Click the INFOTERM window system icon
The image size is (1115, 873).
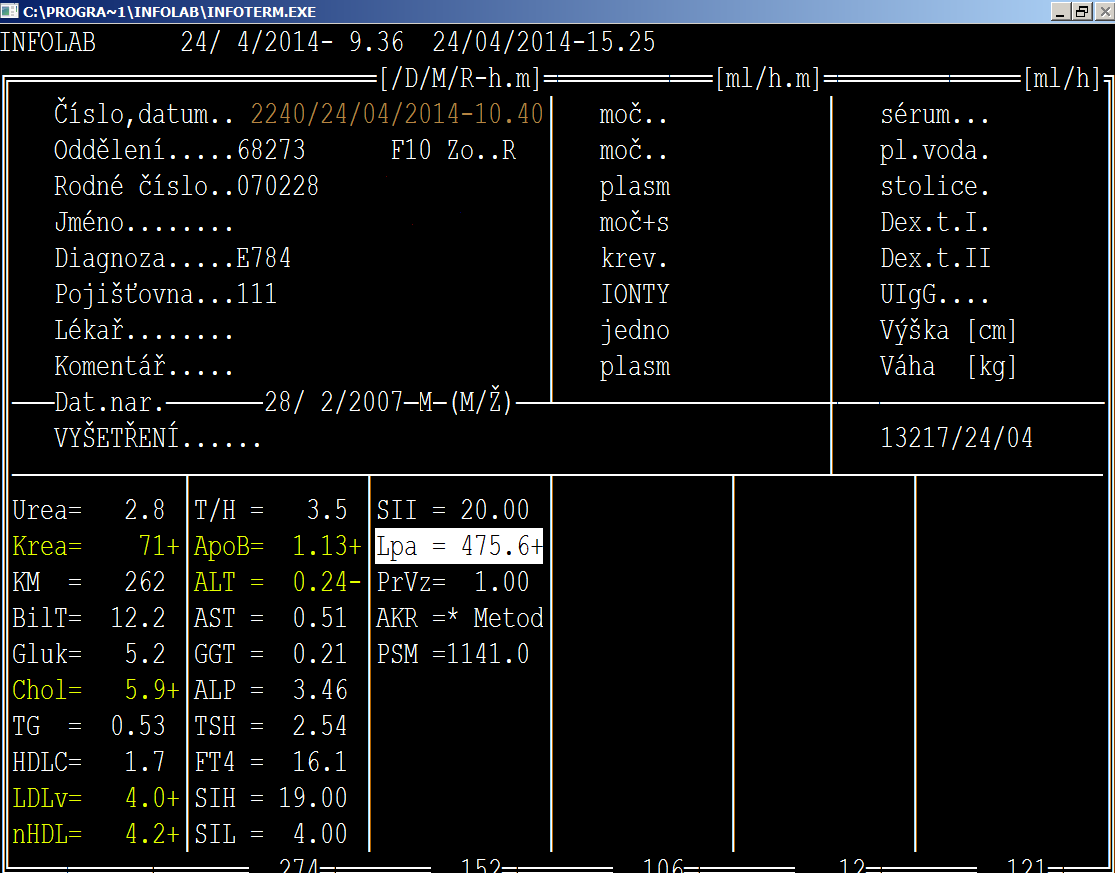9,11
